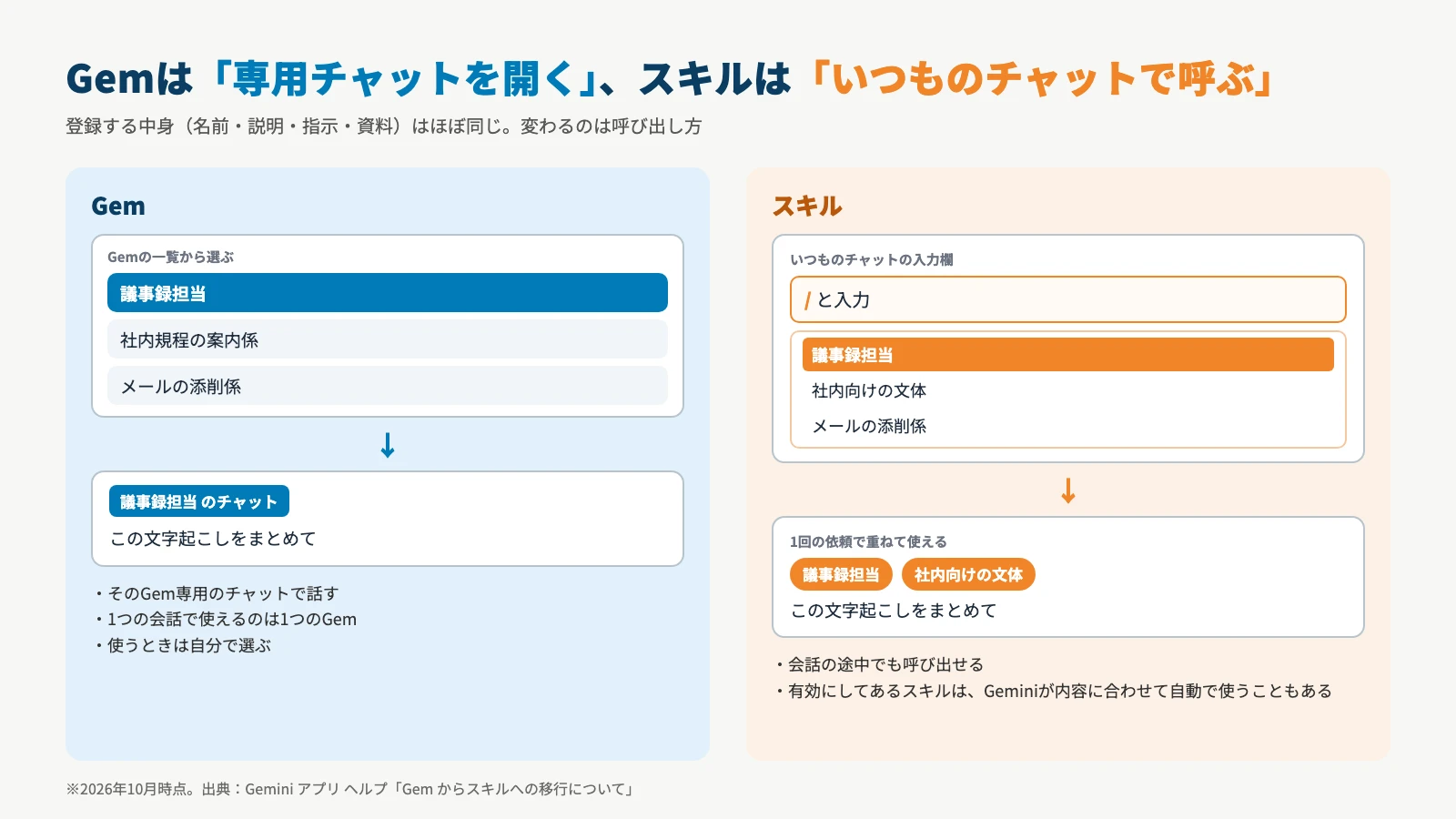Click the label 「Gemの一覧から選ぶ」
Screen dimensions: 1456x819
tap(170, 258)
